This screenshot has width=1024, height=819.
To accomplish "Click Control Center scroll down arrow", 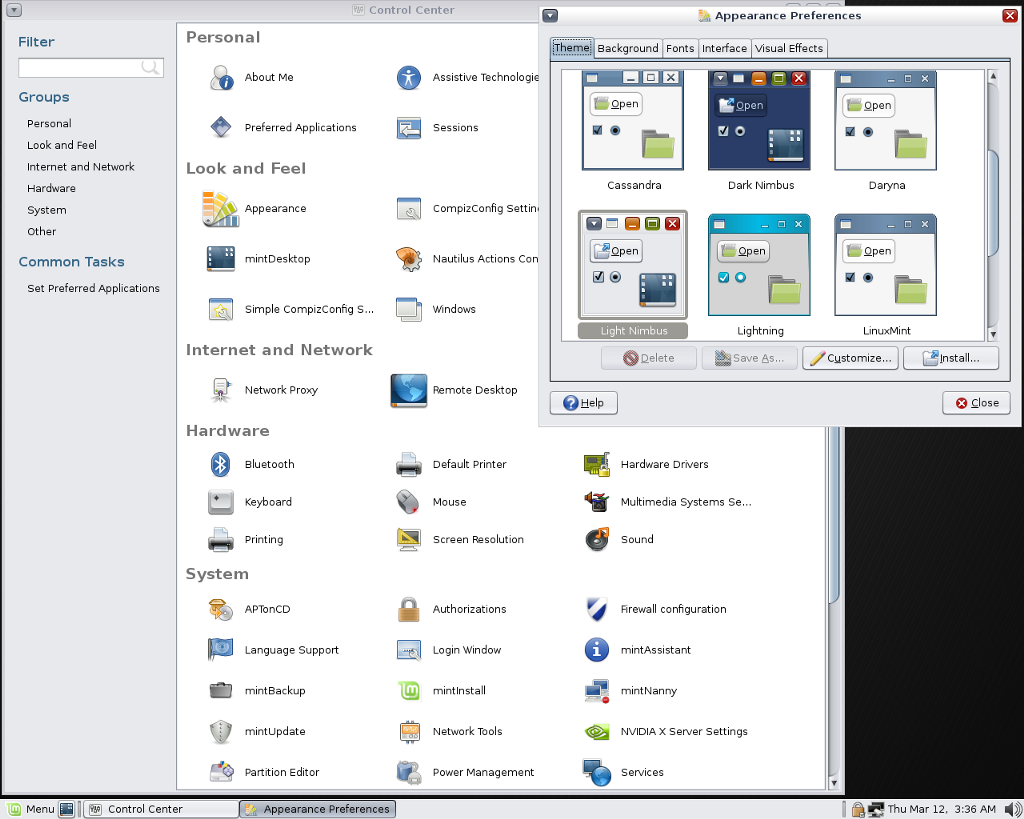I will point(834,782).
